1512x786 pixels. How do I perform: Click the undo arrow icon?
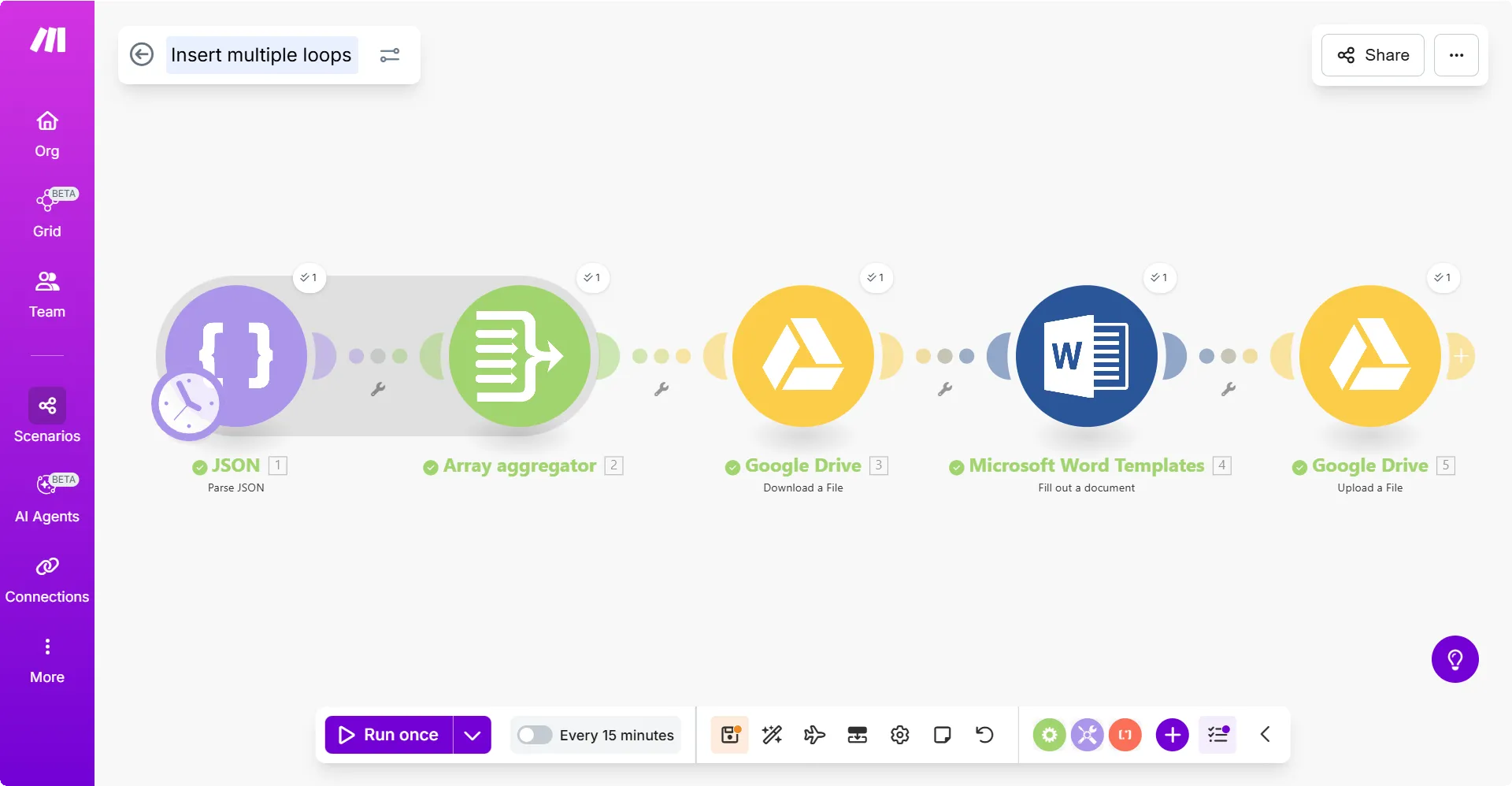click(985, 735)
